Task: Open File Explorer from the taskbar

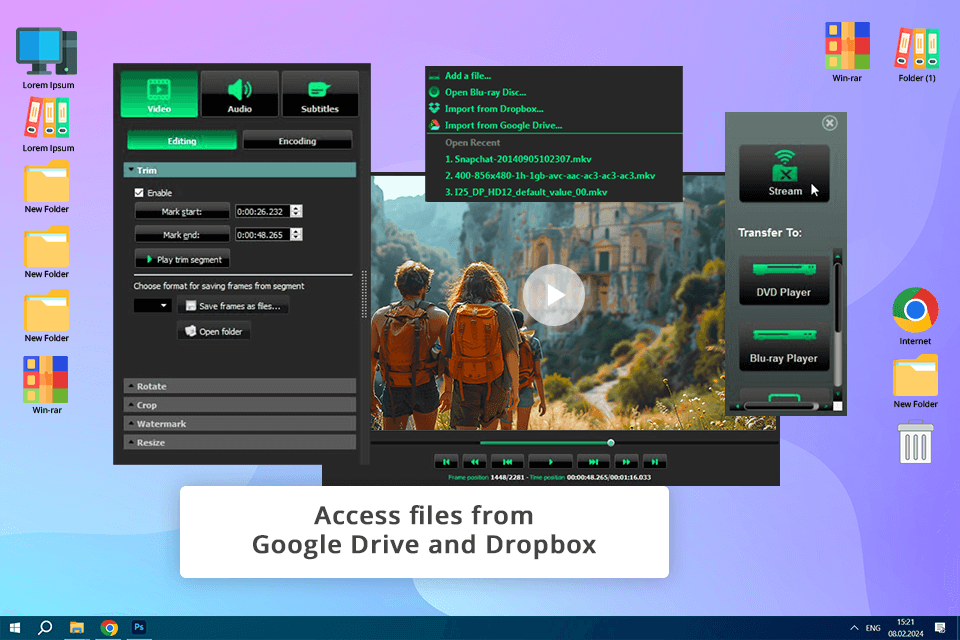Action: 77,628
